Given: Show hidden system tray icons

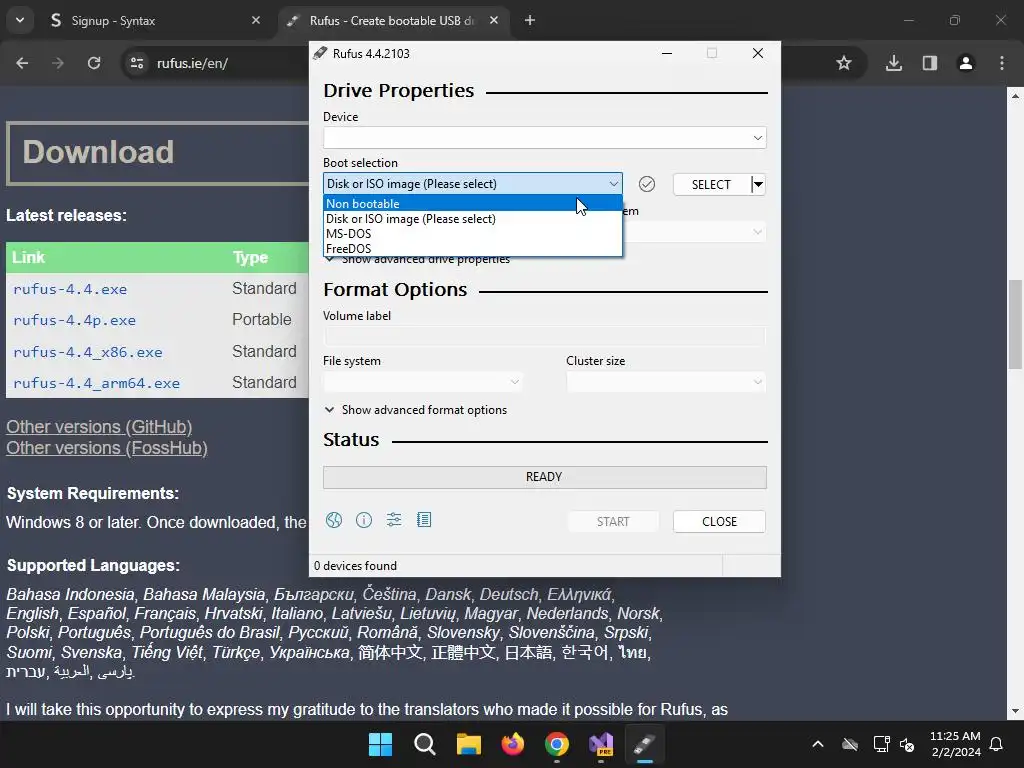Looking at the screenshot, I should [818, 744].
